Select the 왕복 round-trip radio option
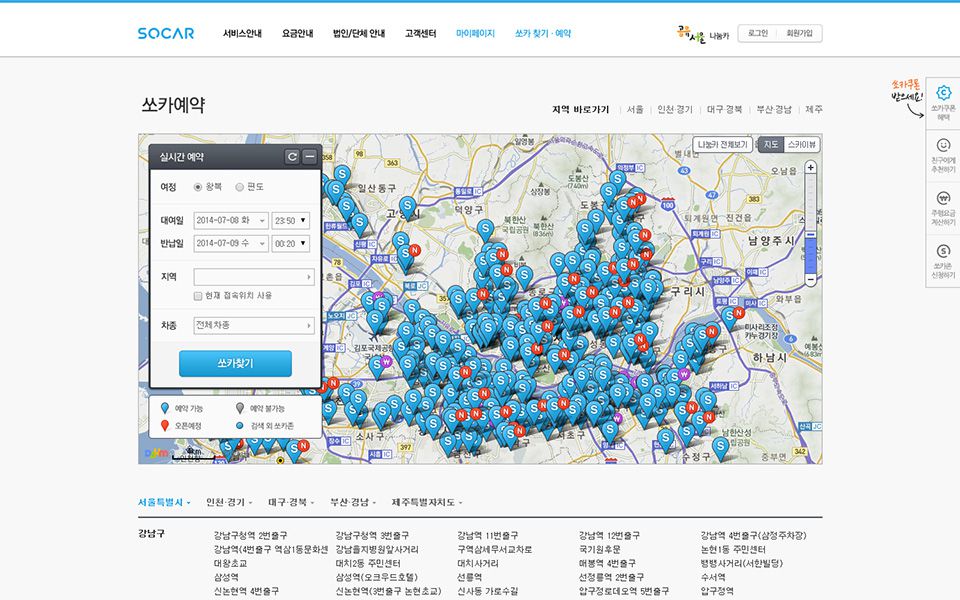 point(198,187)
